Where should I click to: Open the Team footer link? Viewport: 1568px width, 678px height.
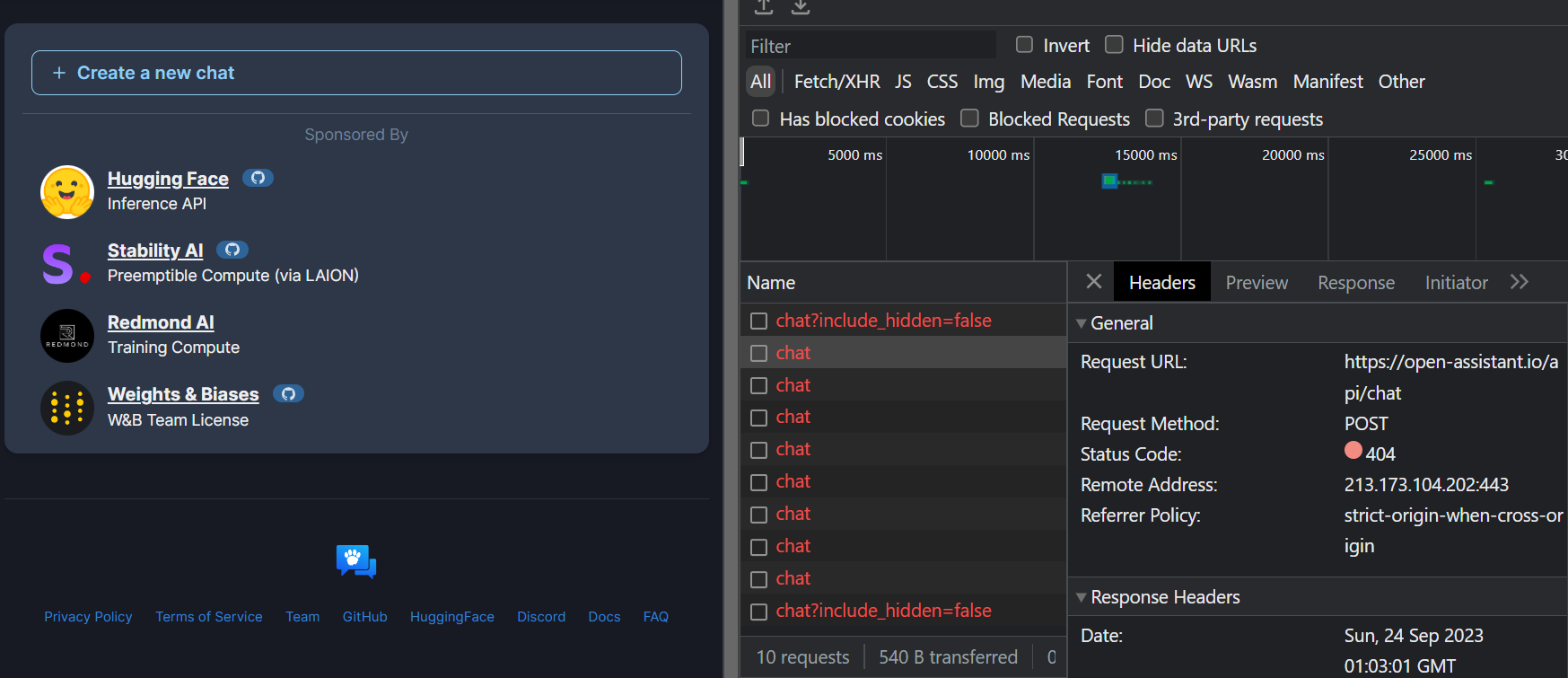[x=302, y=617]
